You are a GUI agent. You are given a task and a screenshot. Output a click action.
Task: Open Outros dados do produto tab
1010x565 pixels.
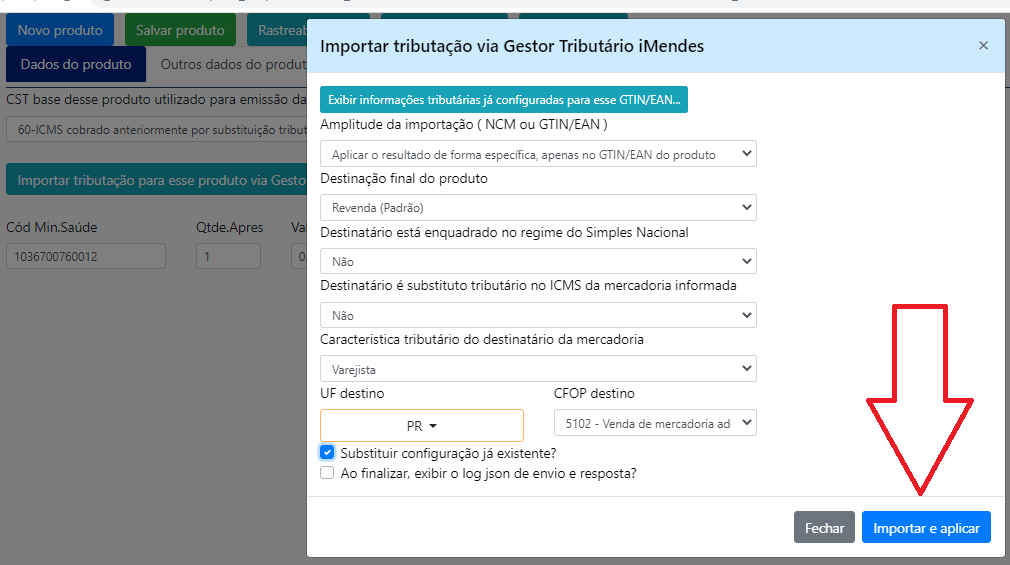click(x=232, y=65)
